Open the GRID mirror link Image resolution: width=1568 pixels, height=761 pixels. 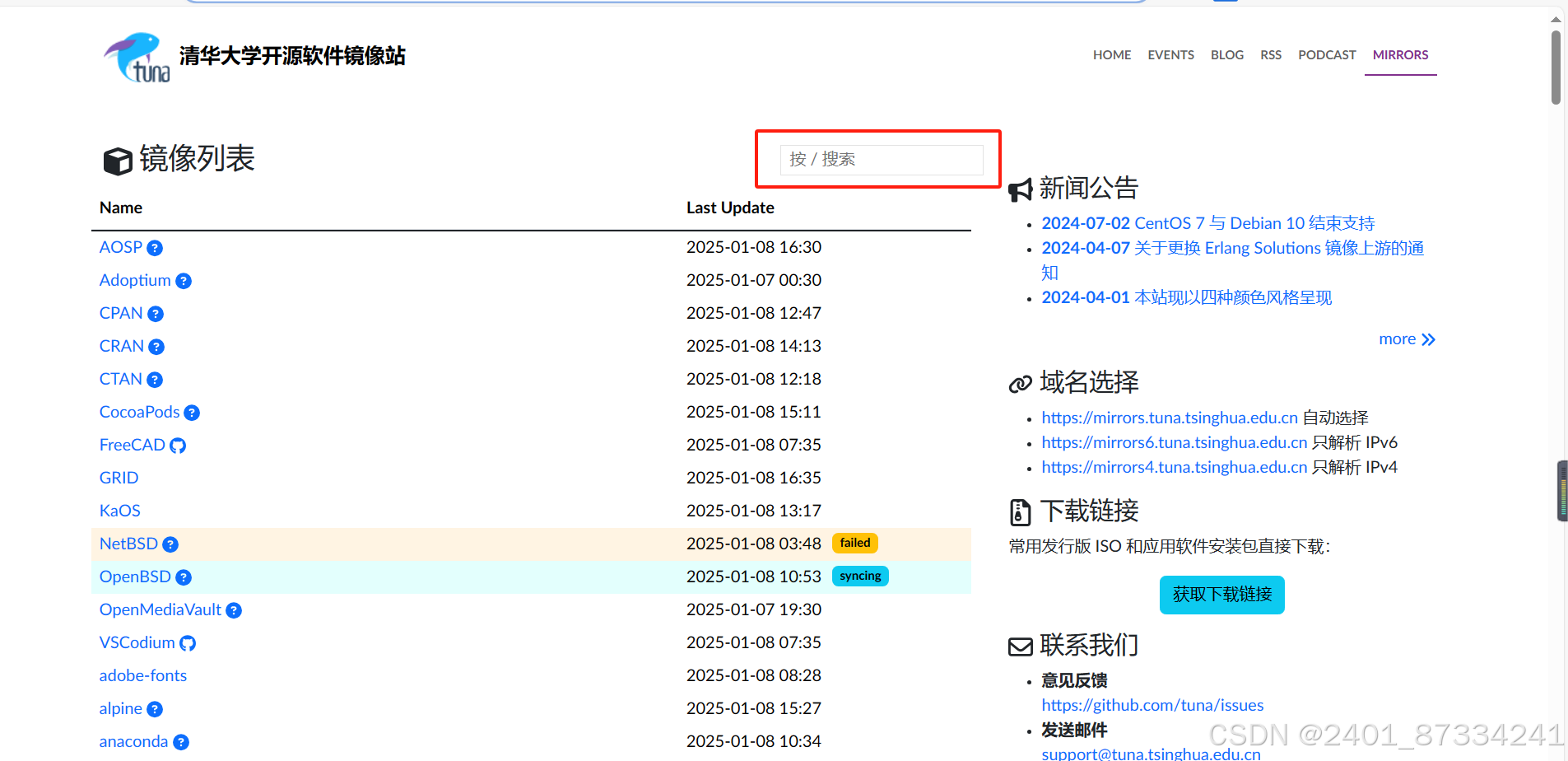click(119, 478)
